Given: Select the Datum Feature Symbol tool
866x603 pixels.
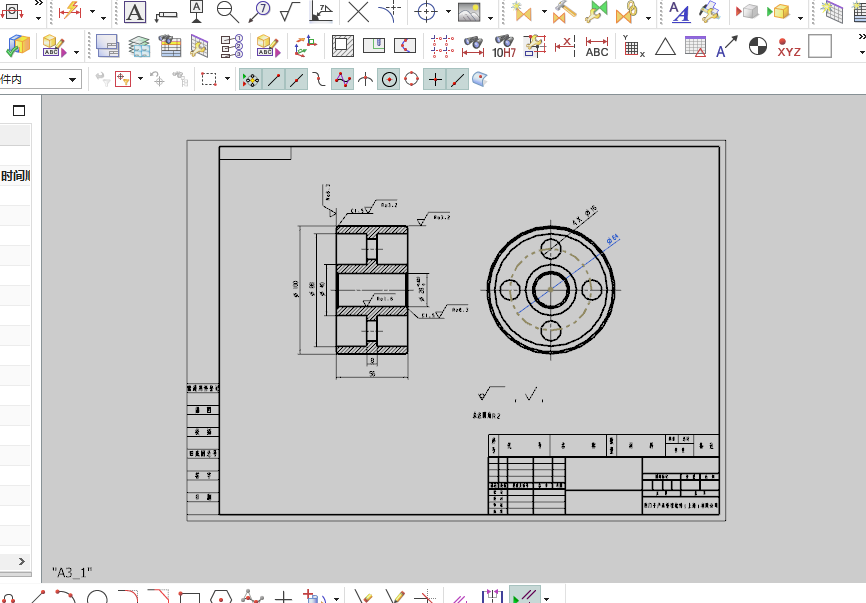Looking at the screenshot, I should (196, 12).
